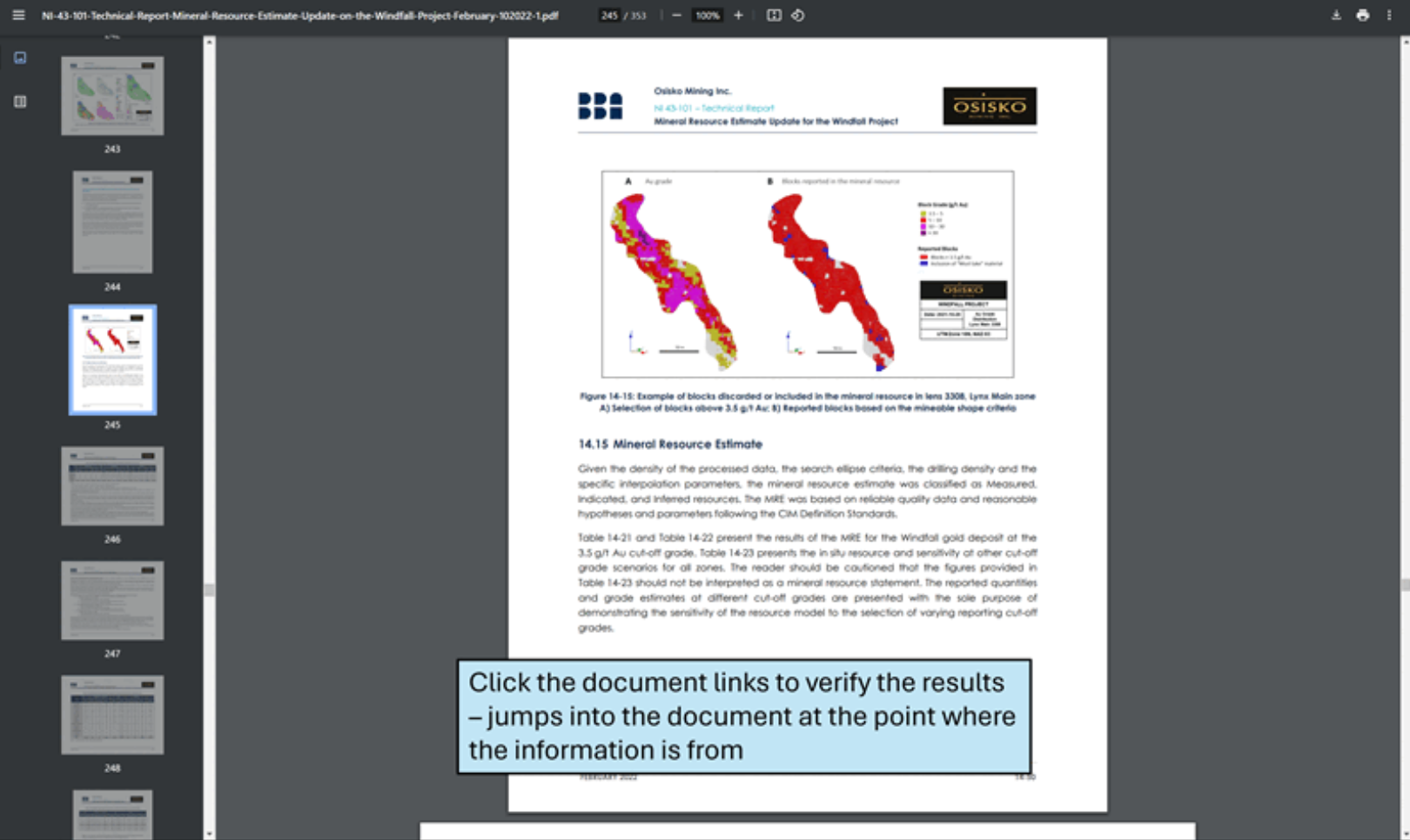
Task: Click the Osisko logo in page header
Action: click(990, 106)
